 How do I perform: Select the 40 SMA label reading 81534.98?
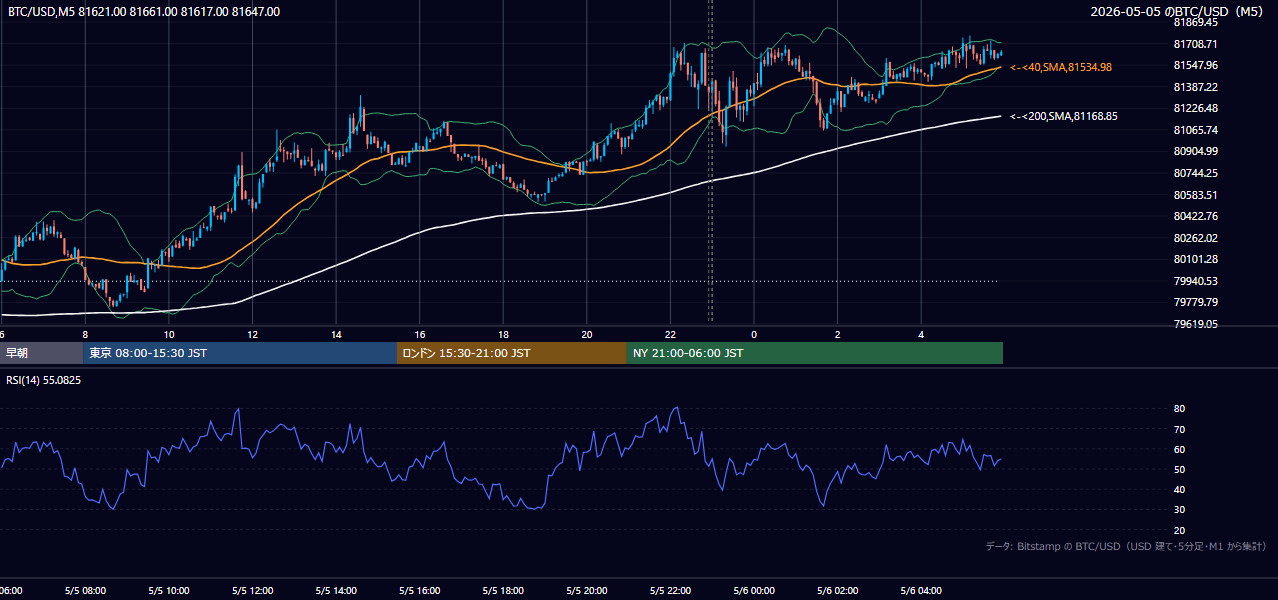(x=1061, y=67)
